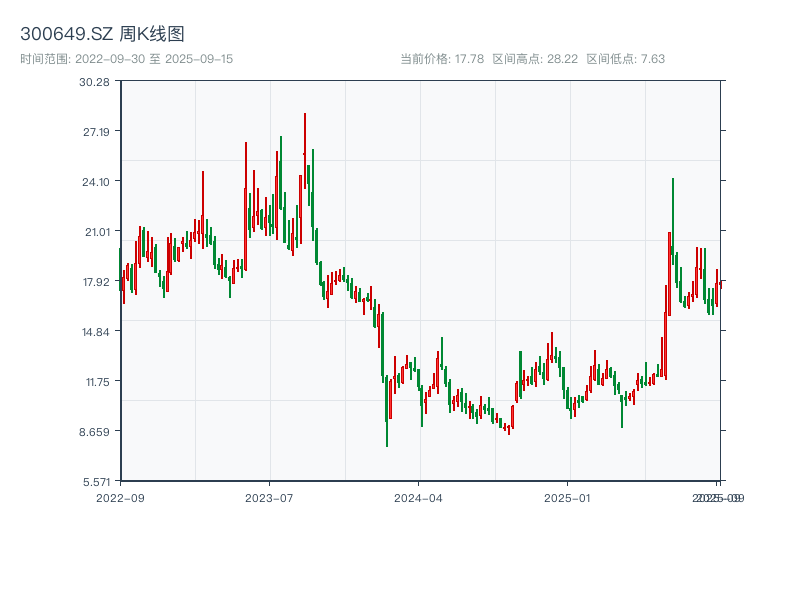Click the y-axis value 5.571
The image size is (800, 600).
[x=96, y=482]
